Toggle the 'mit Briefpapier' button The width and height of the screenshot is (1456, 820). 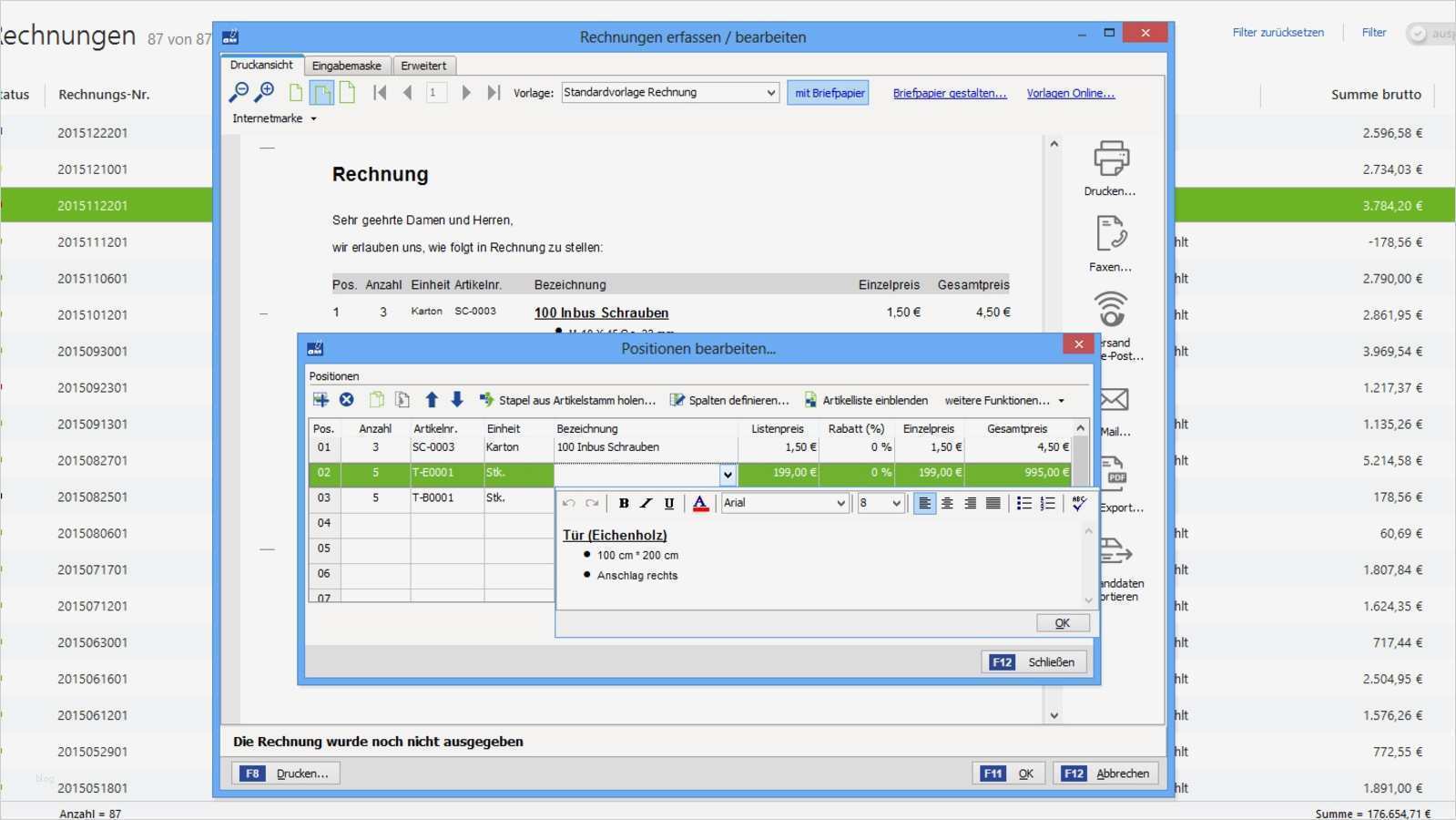(829, 93)
